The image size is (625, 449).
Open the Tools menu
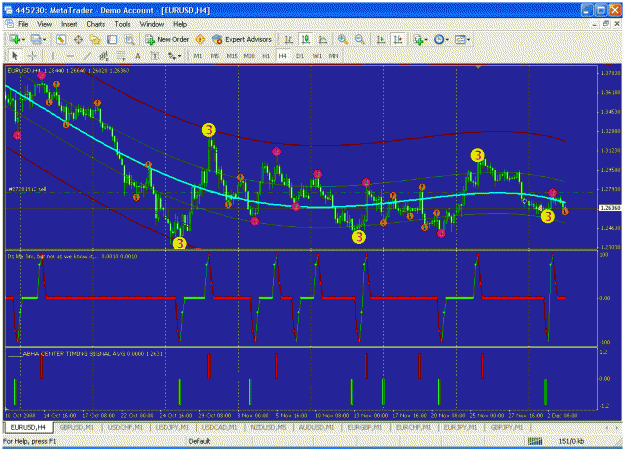[122, 24]
